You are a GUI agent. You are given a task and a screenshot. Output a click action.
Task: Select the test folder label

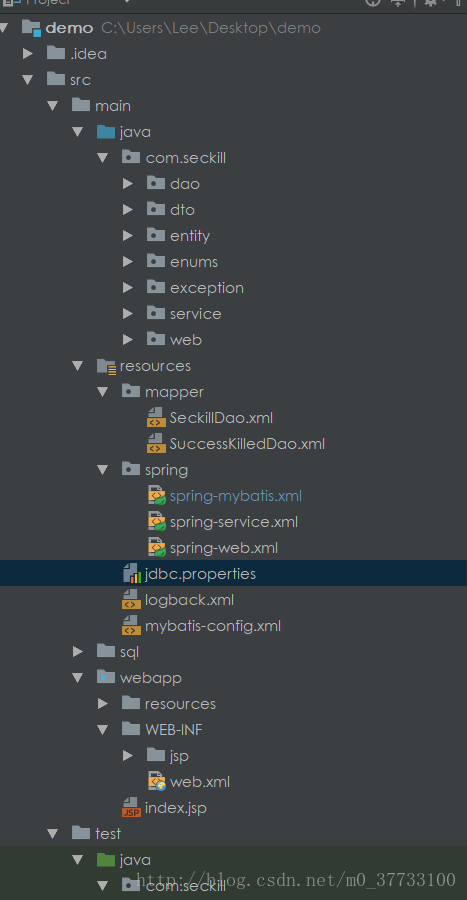point(108,833)
